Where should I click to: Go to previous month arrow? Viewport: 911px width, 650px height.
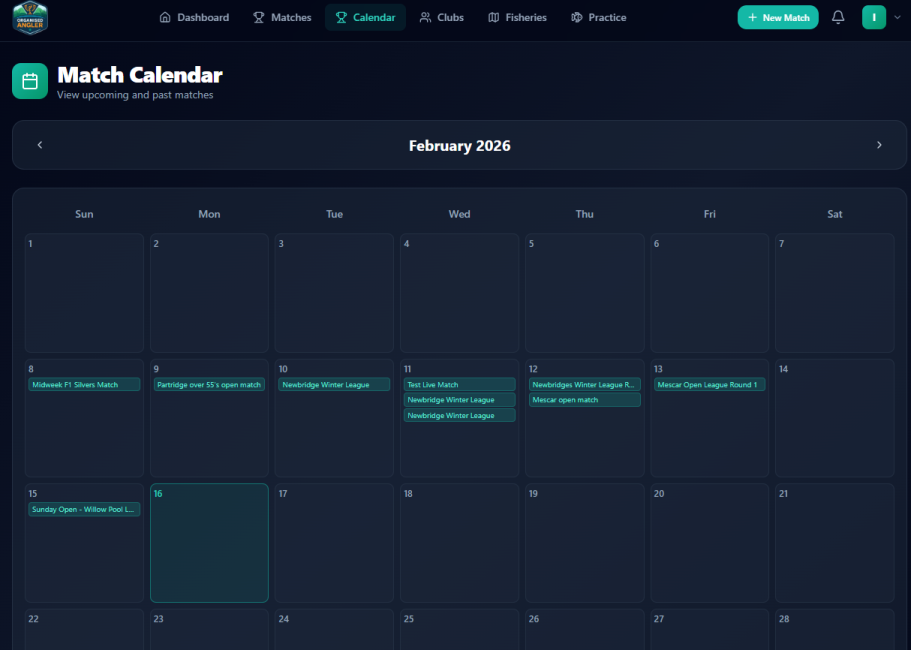pyautogui.click(x=40, y=145)
